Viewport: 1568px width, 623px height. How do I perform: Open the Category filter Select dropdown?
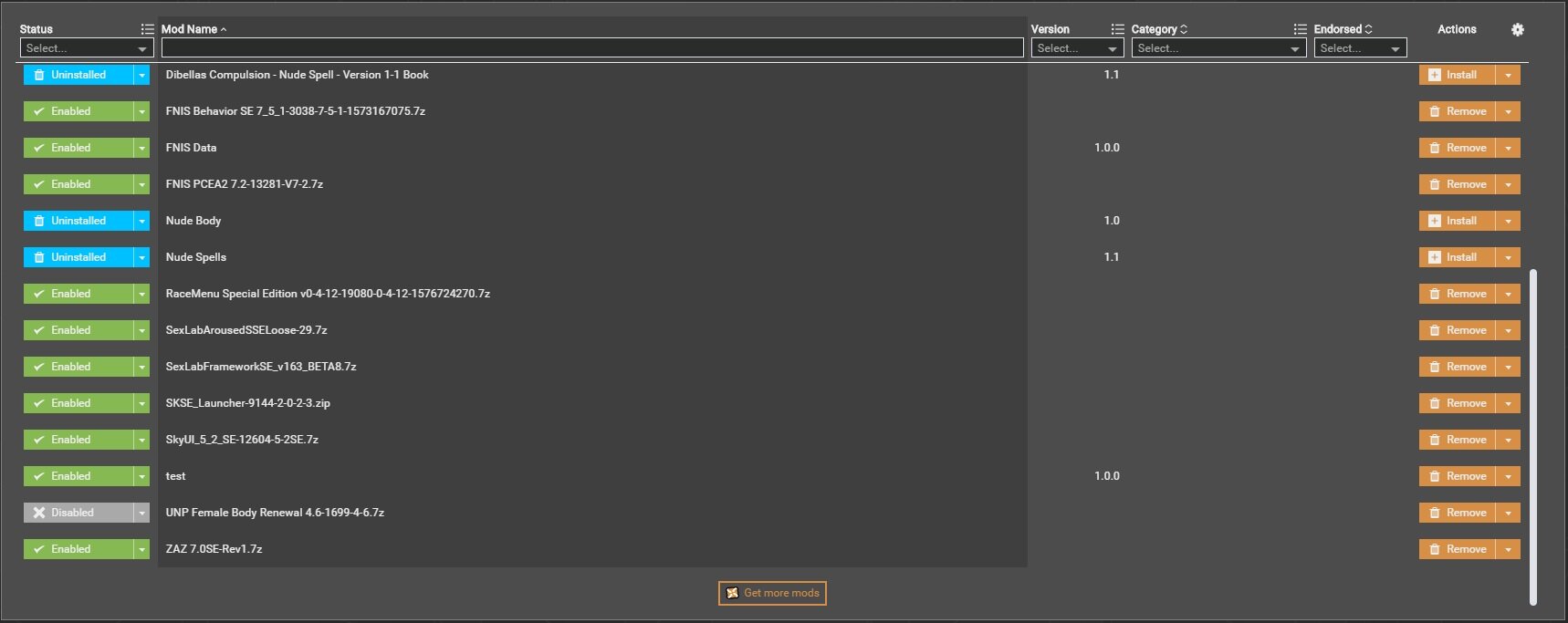(1218, 48)
